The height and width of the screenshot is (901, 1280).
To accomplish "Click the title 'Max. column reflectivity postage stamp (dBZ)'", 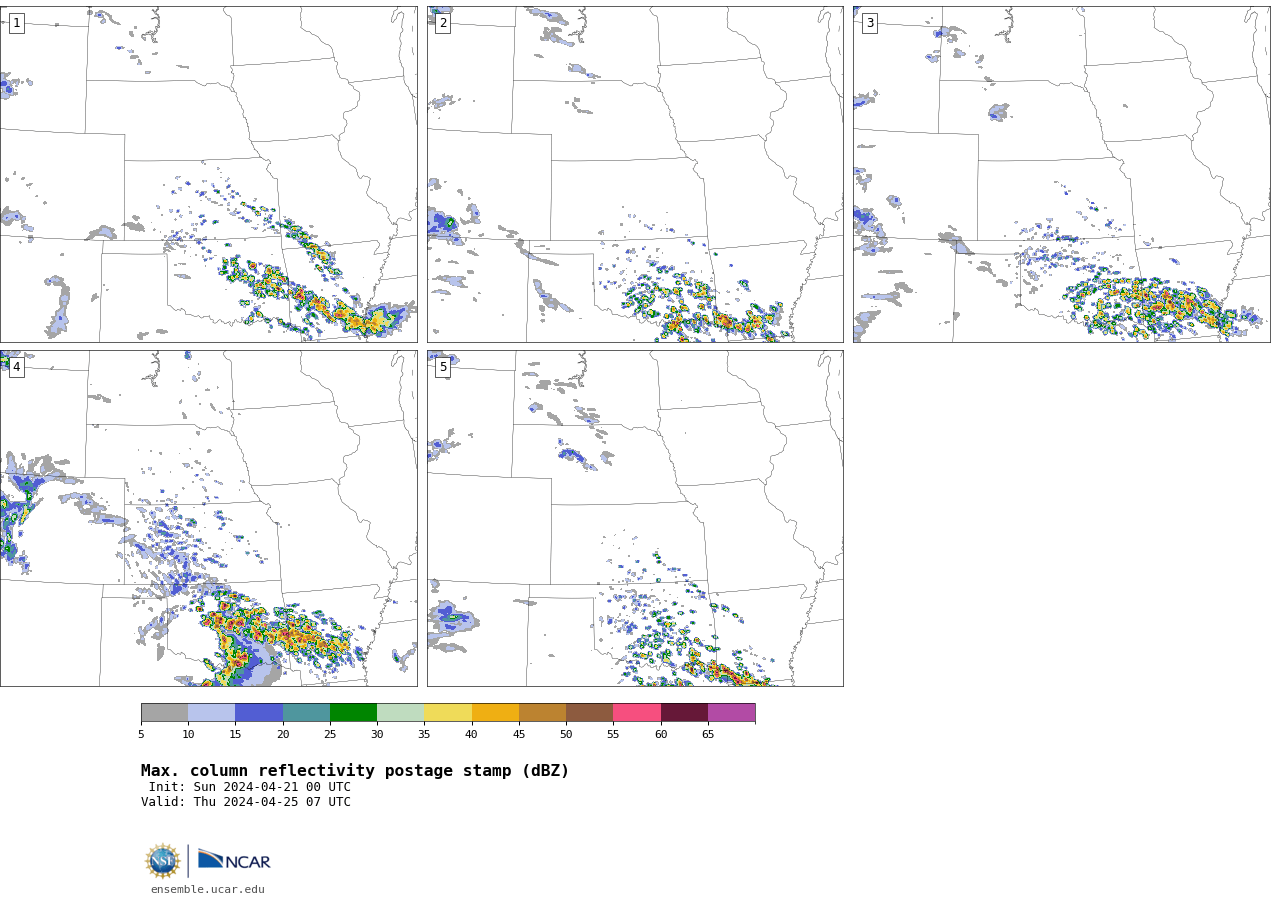I will click(x=355, y=771).
